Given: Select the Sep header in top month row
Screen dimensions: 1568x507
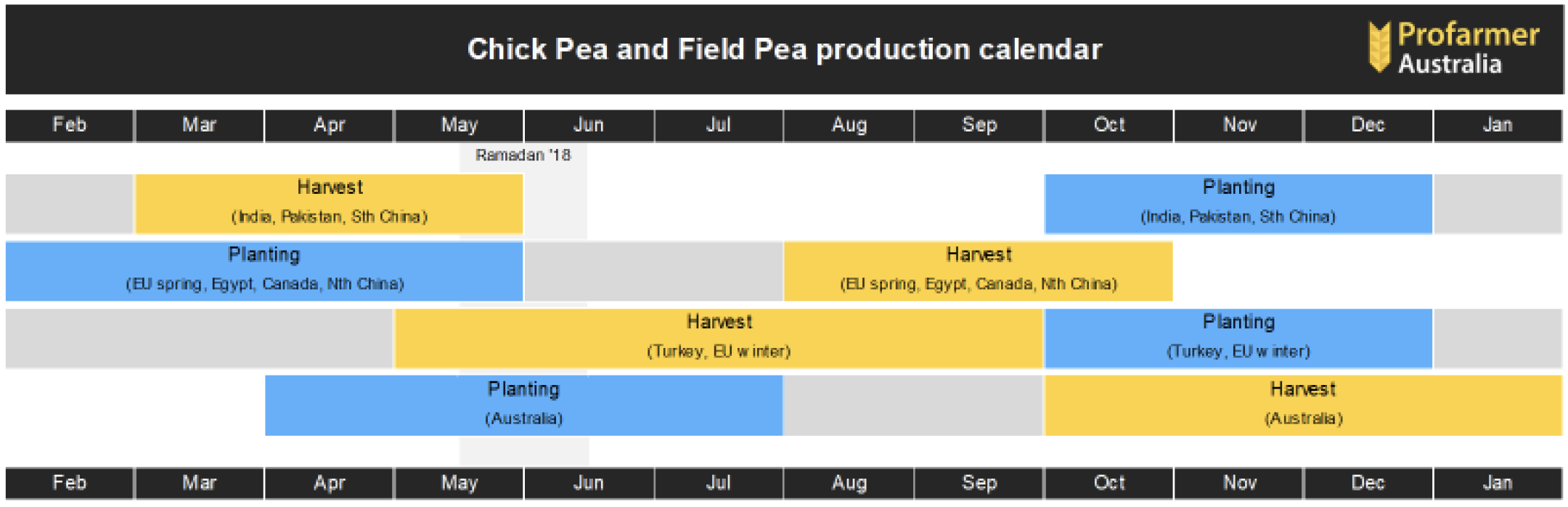Looking at the screenshot, I should [979, 125].
